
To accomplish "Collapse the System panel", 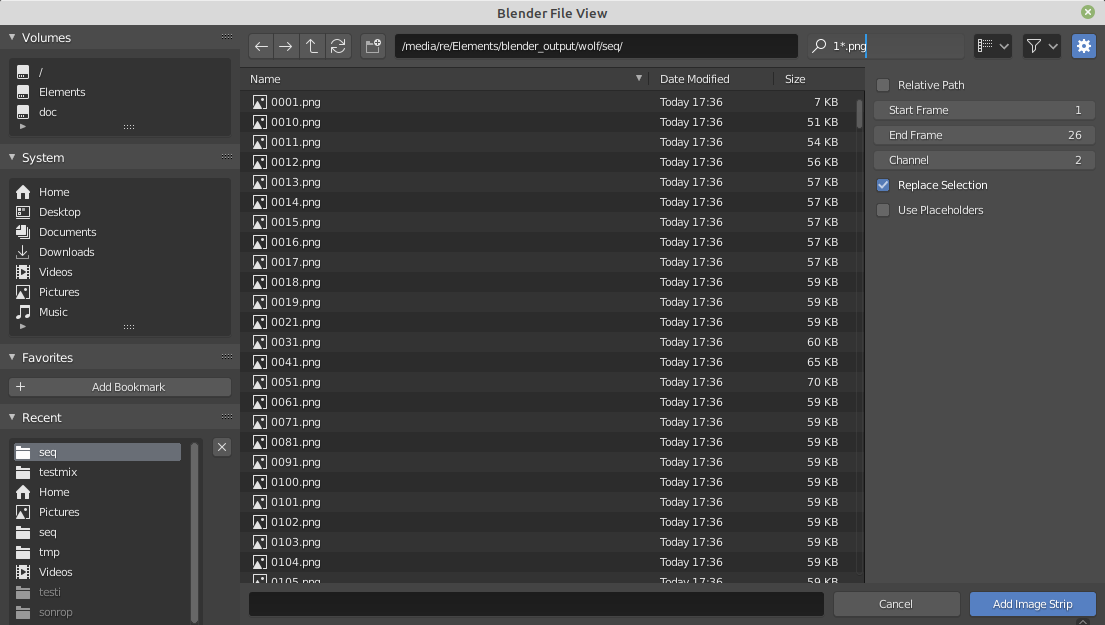I will click(x=12, y=157).
